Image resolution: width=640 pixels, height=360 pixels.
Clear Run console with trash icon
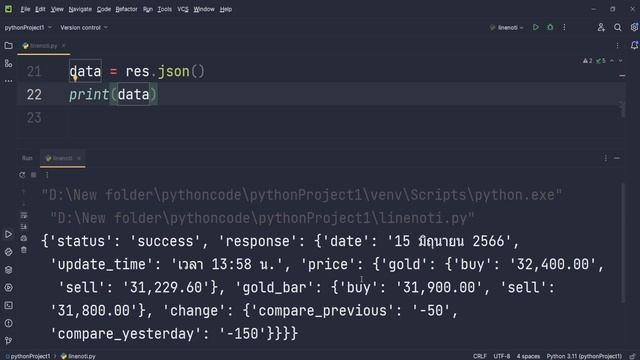coord(24,250)
